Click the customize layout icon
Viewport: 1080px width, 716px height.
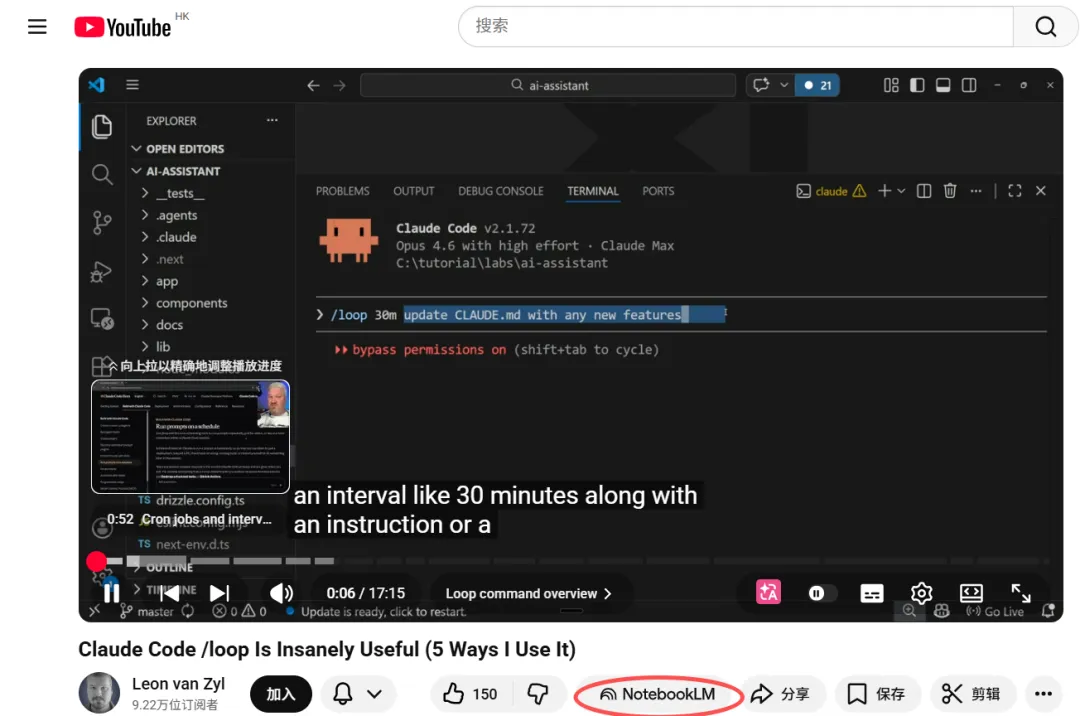891,85
